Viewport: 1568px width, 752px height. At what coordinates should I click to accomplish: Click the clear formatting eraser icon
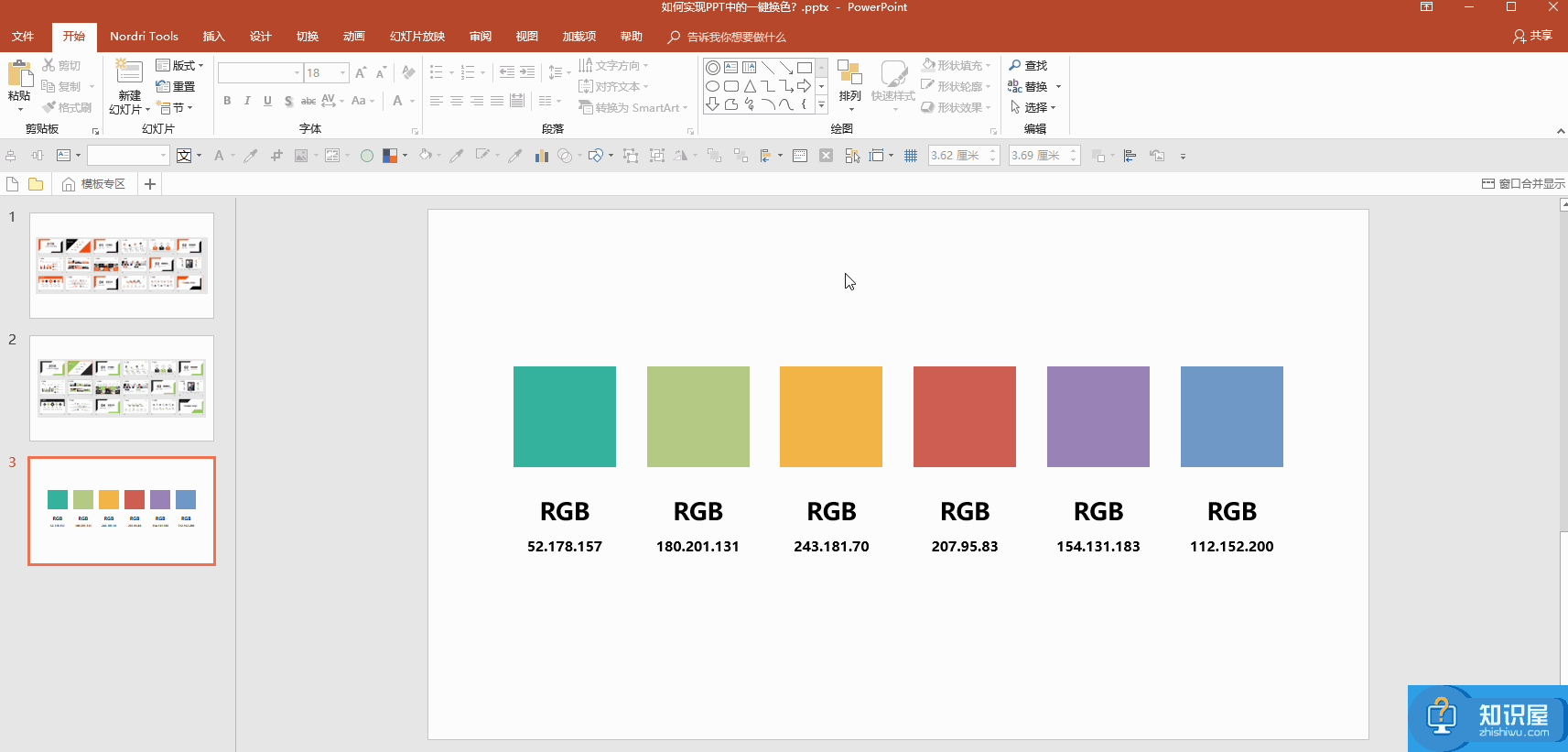pos(408,72)
